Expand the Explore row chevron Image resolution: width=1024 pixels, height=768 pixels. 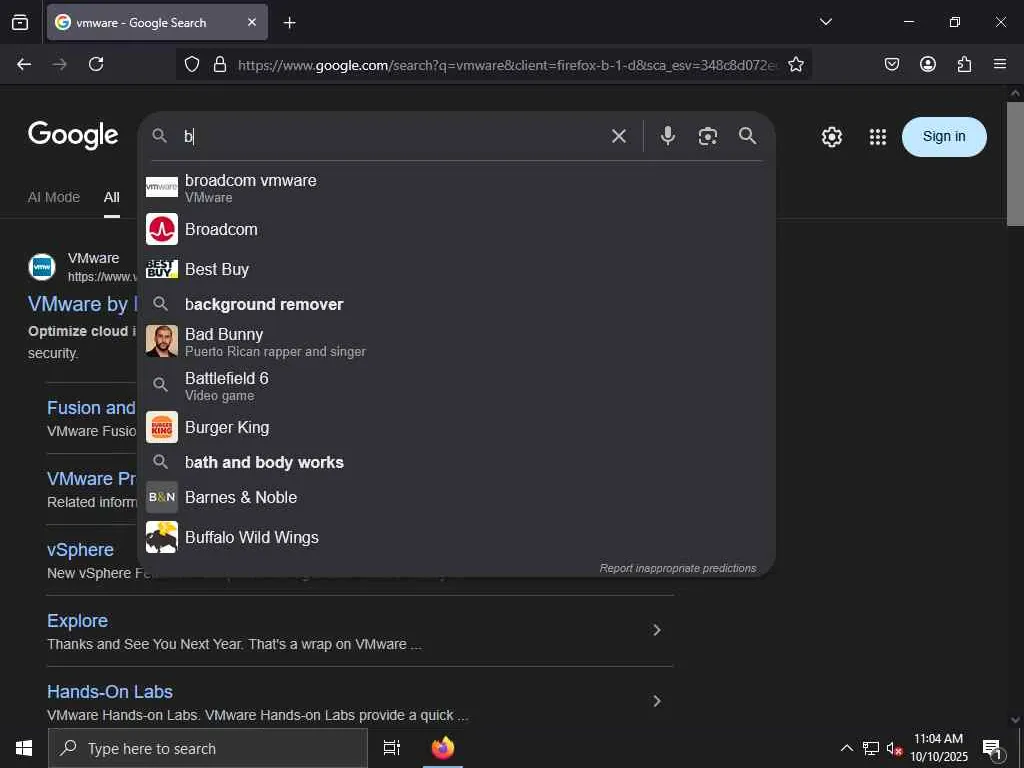point(656,630)
